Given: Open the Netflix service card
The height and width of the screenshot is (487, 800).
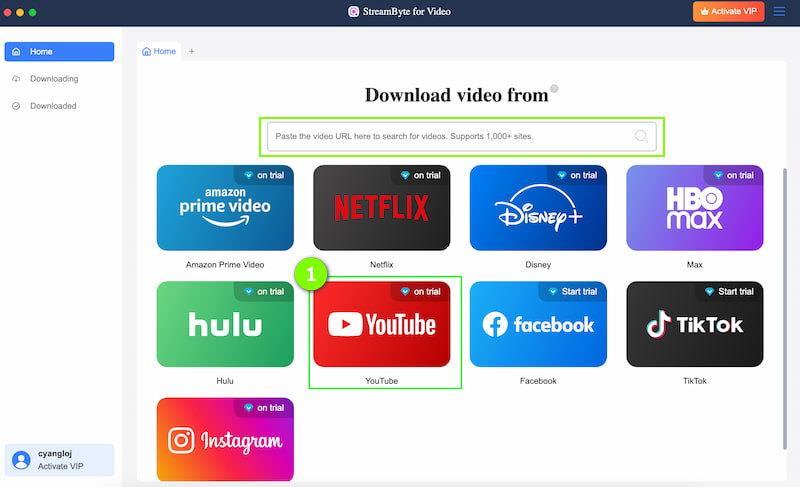Looking at the screenshot, I should [382, 208].
